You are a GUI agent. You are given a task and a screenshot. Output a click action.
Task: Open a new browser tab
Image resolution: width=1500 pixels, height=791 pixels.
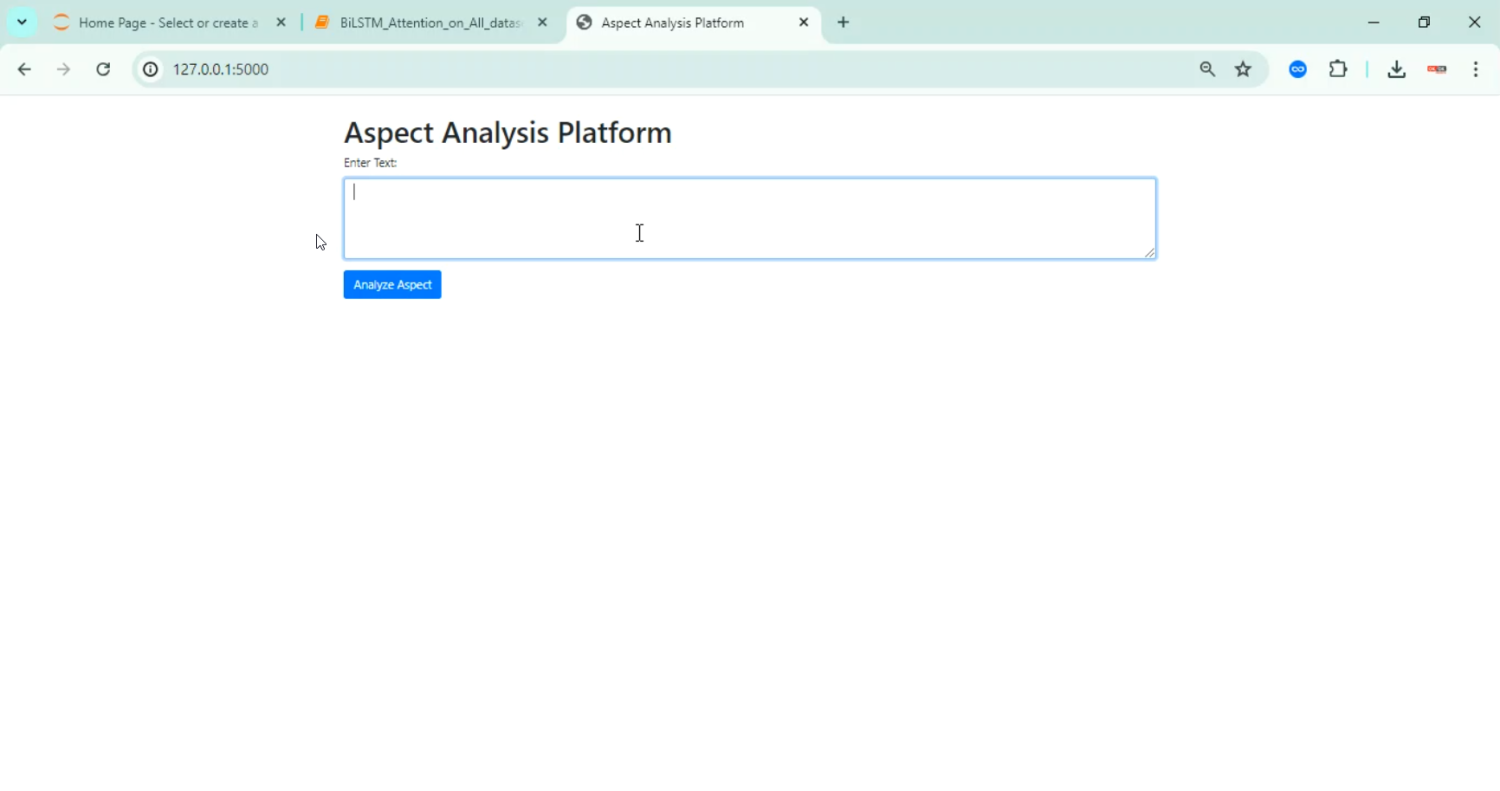pyautogui.click(x=843, y=22)
